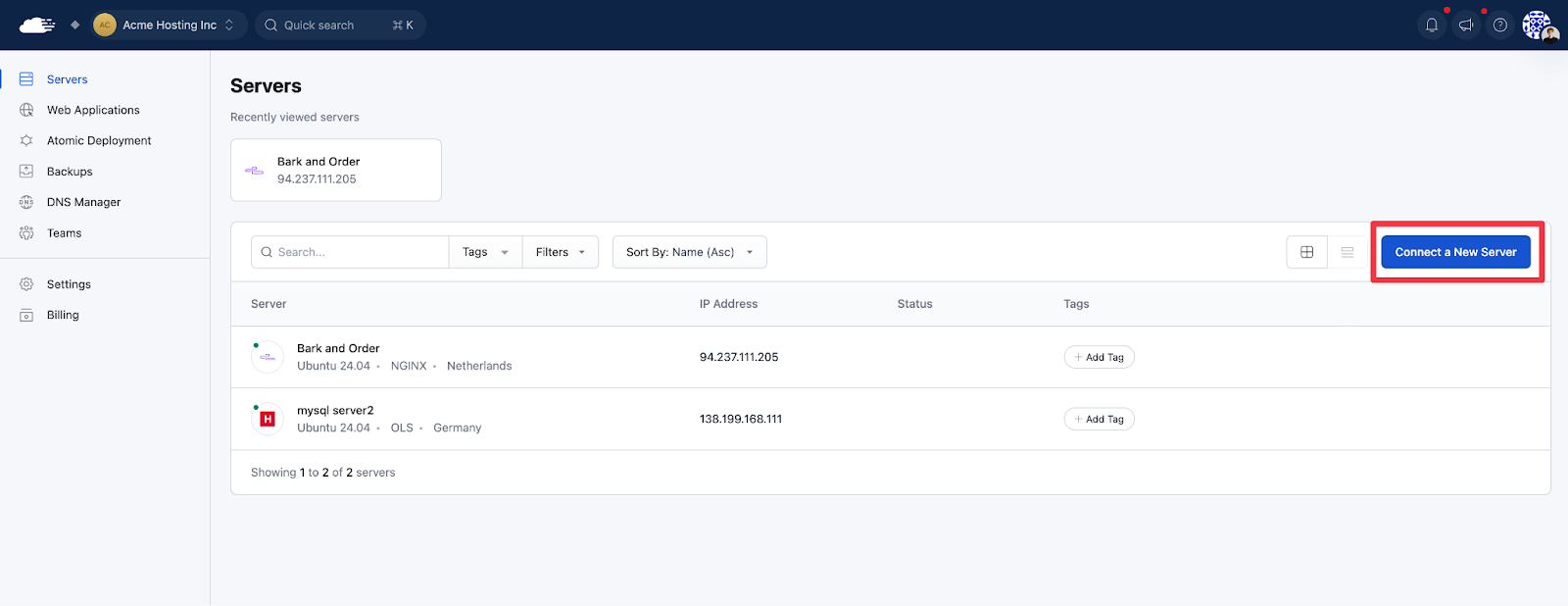
Task: Go to Web Applications in sidebar
Action: point(93,110)
